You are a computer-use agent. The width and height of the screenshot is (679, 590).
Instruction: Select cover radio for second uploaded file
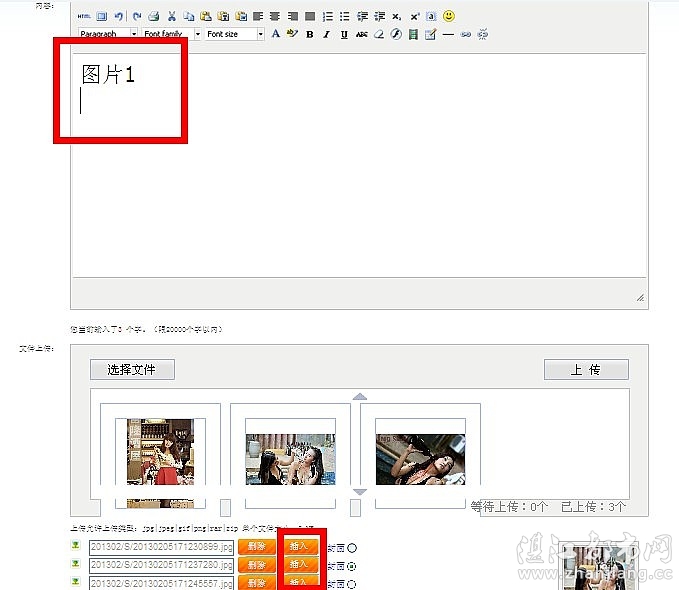(351, 565)
